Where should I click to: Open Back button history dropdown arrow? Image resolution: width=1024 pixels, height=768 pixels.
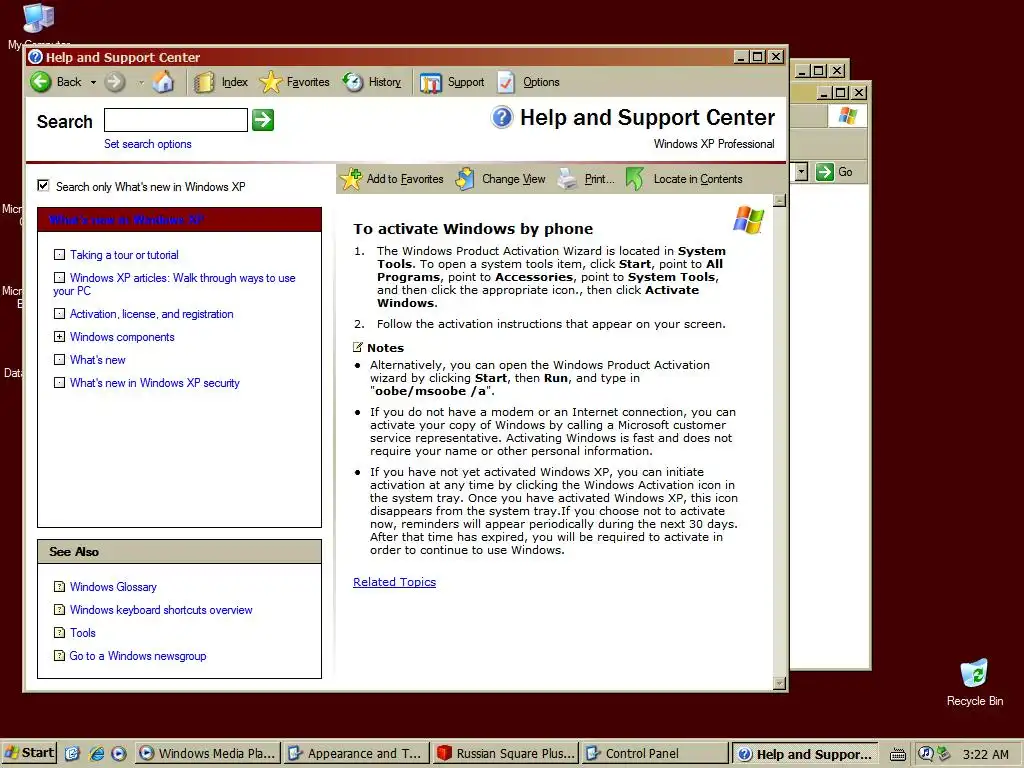coord(93,82)
